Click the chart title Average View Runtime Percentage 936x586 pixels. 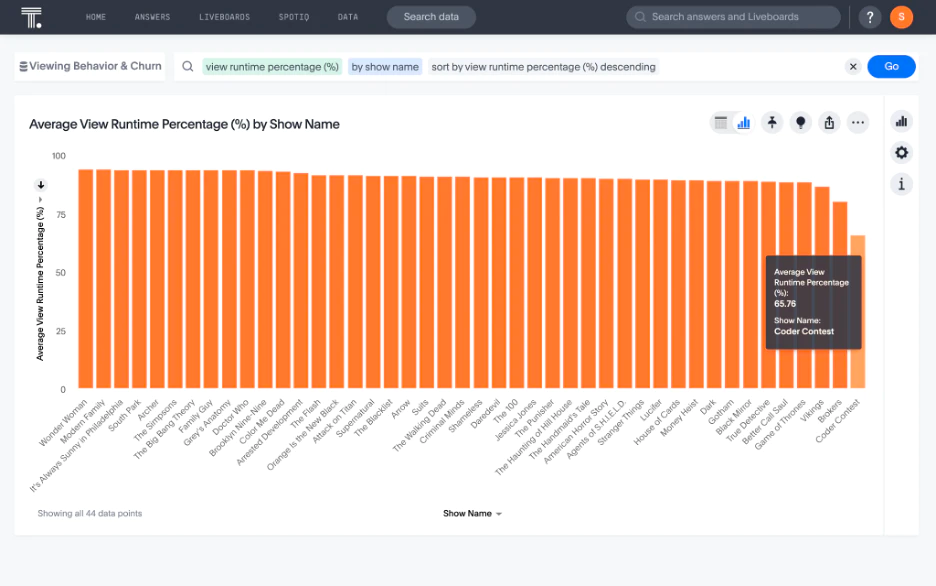click(x=184, y=124)
